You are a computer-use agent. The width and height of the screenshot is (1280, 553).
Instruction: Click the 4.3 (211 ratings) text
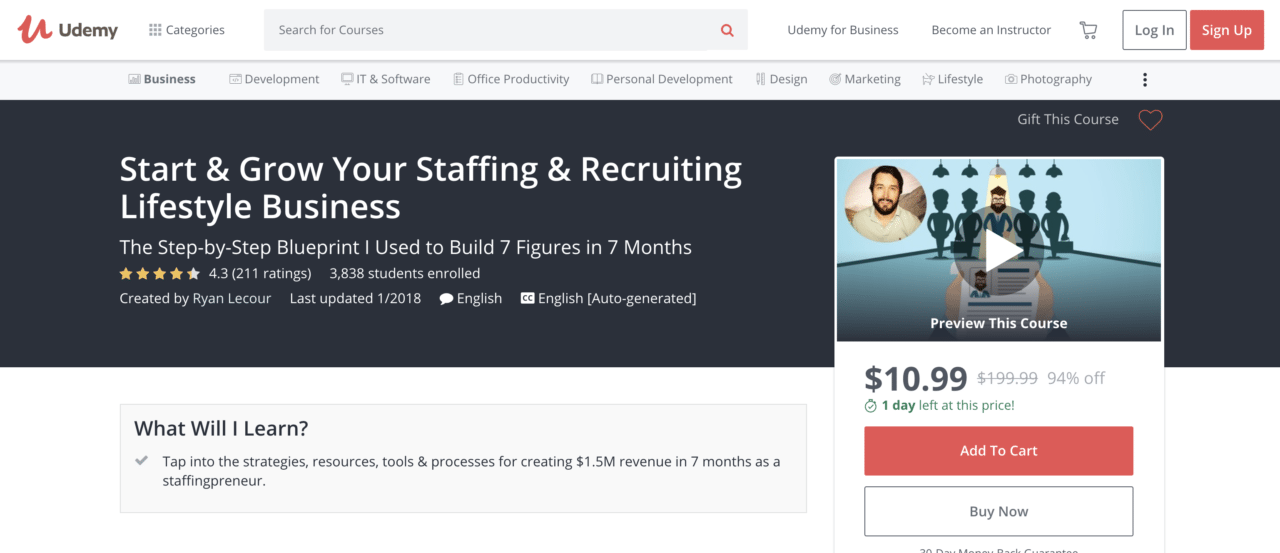click(x=260, y=273)
